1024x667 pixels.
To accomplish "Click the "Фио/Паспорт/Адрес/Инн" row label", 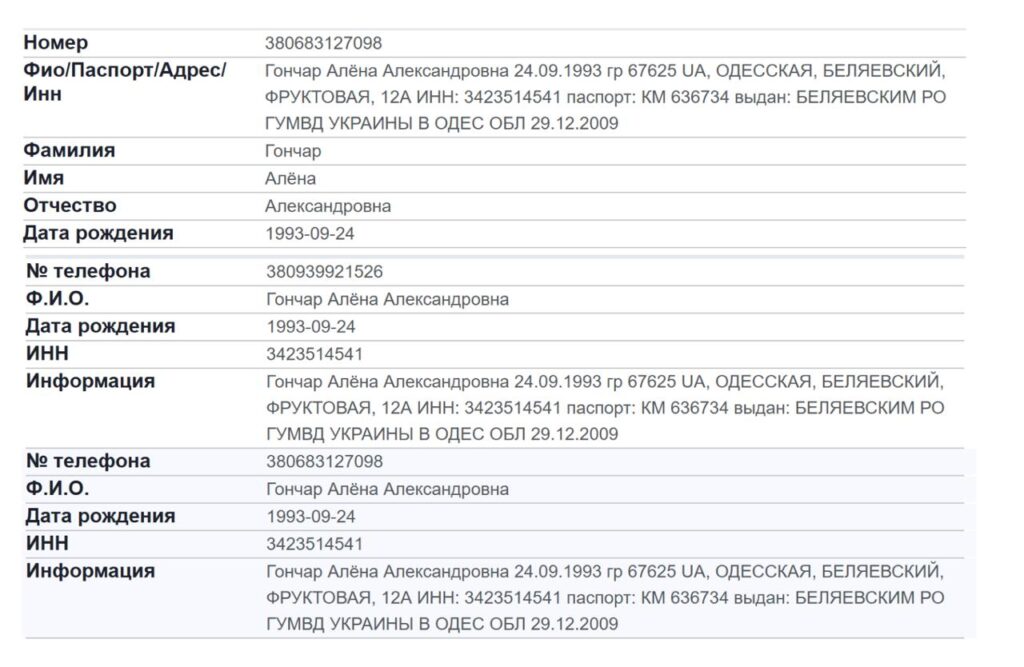I will point(124,82).
